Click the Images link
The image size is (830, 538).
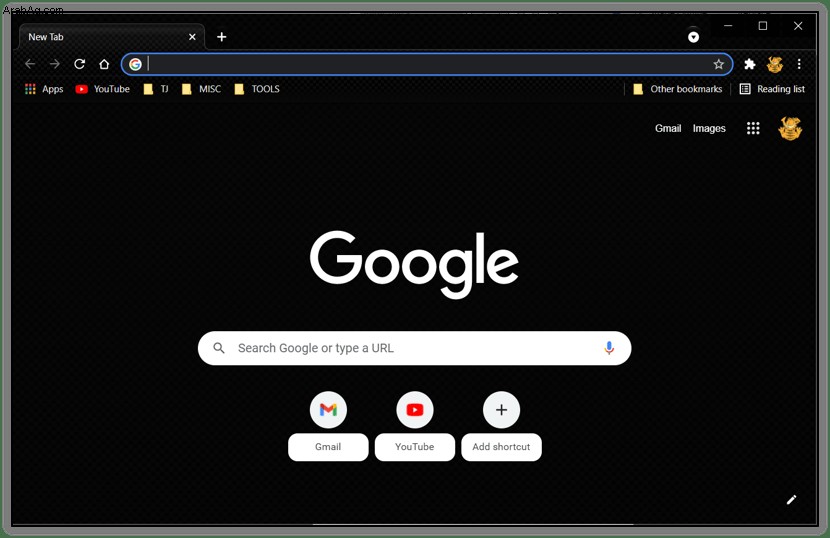click(709, 128)
